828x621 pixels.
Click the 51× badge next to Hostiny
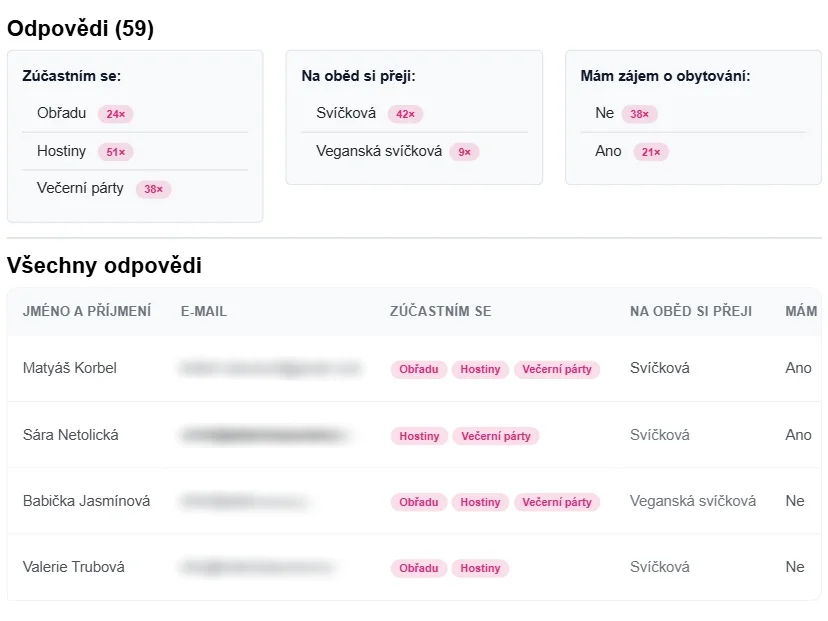coord(116,152)
